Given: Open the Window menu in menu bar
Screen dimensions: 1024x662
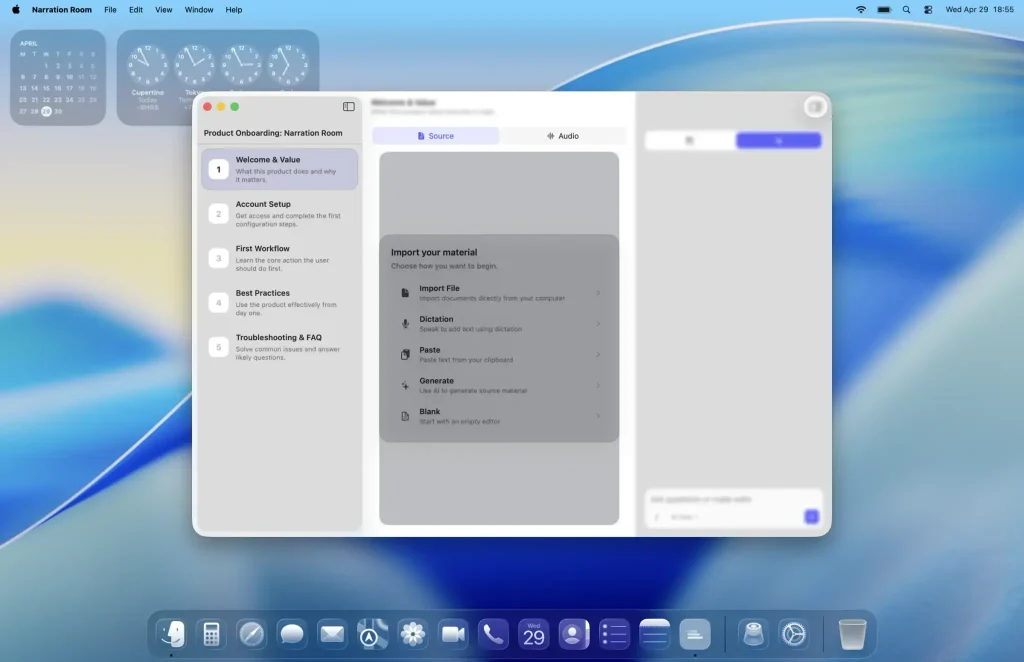Looking at the screenshot, I should [x=199, y=10].
